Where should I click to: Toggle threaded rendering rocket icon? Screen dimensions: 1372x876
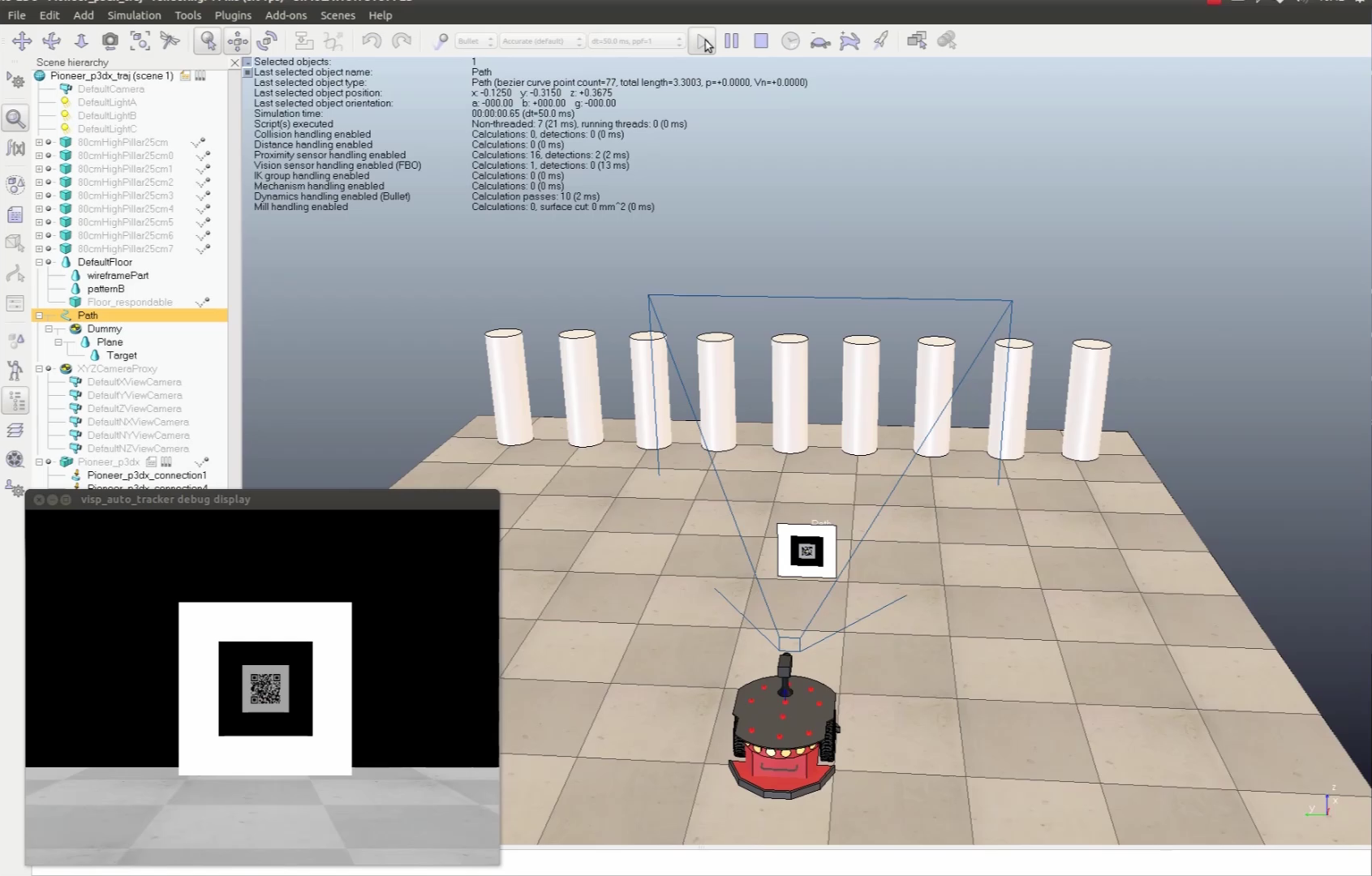tap(880, 41)
